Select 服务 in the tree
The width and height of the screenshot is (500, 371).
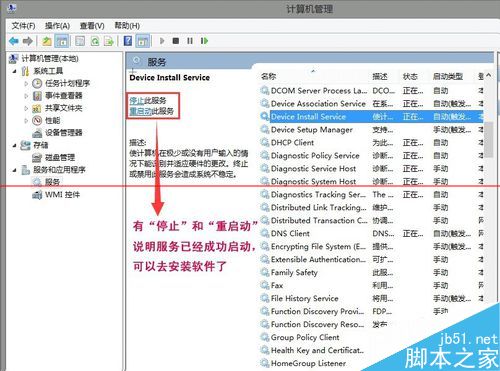52,182
